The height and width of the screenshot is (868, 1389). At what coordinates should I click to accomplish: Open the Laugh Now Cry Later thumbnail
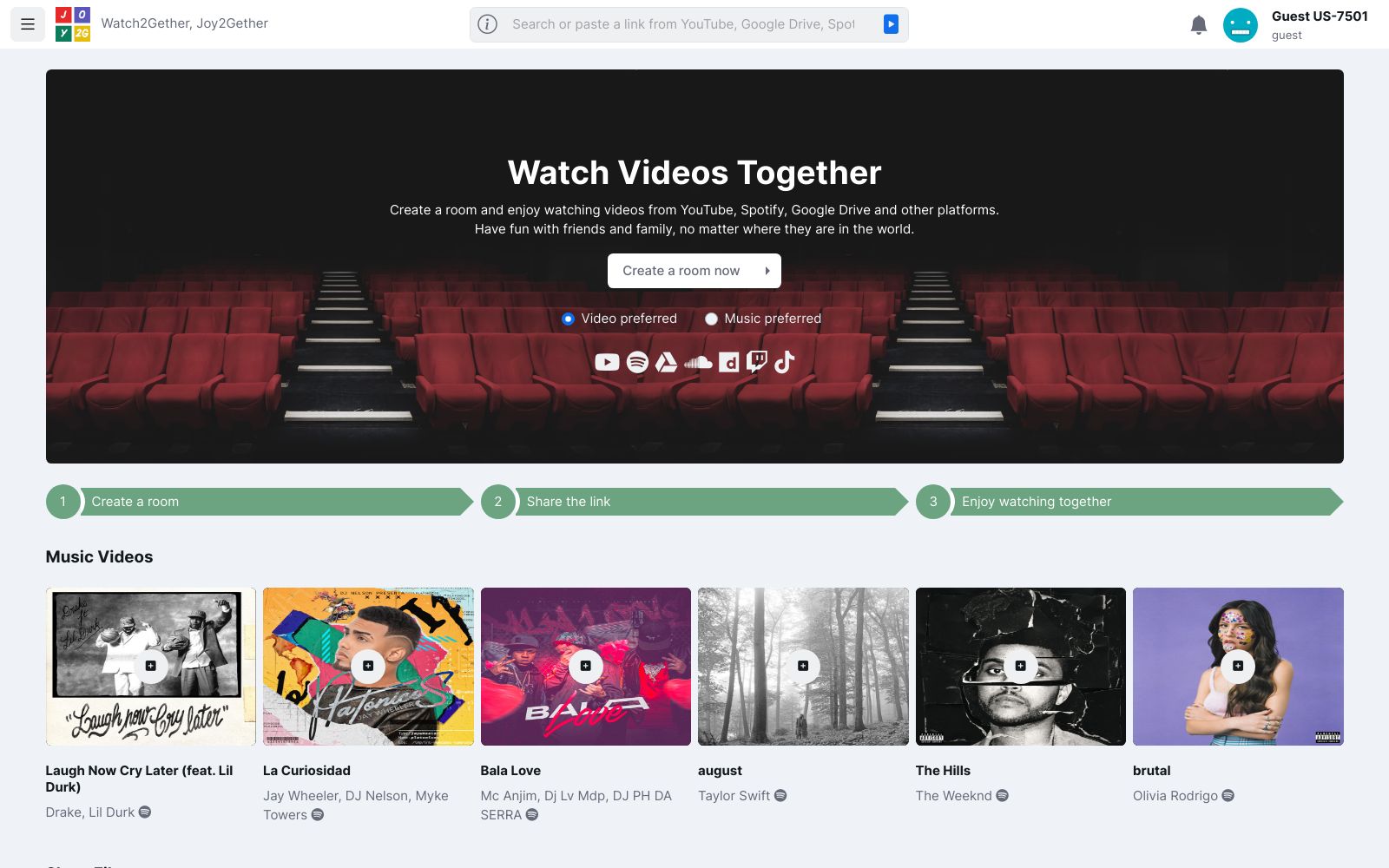(150, 666)
